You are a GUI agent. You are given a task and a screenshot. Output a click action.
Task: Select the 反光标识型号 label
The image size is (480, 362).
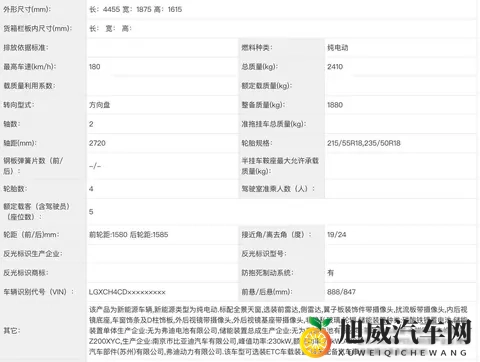pyautogui.click(x=264, y=254)
